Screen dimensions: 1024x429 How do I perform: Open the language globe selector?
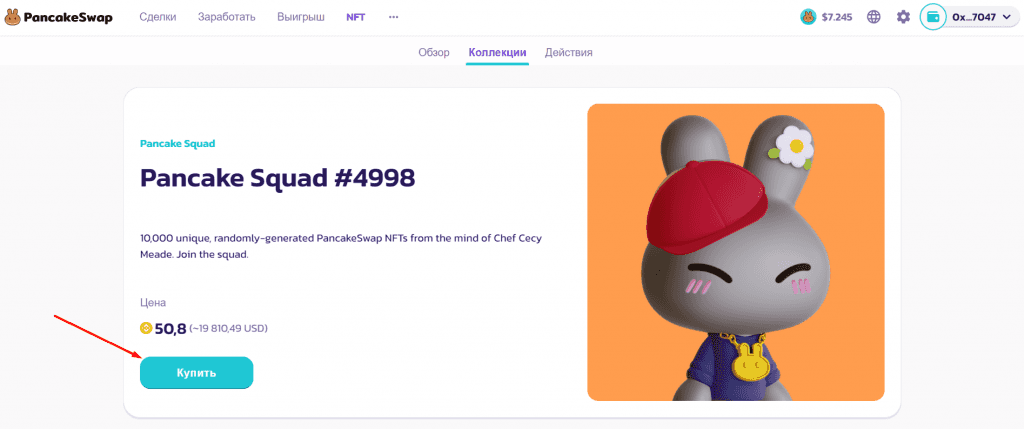click(x=874, y=18)
